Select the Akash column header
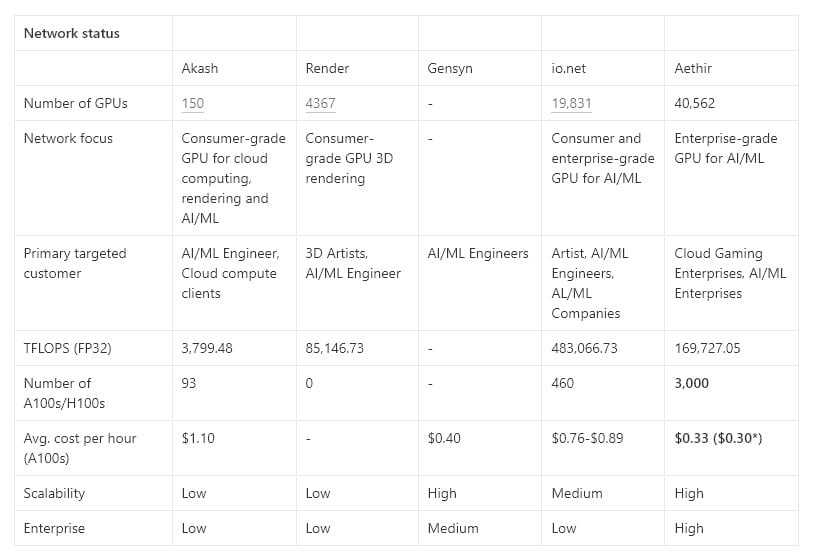Screen dimensions: 814x556 click(200, 68)
